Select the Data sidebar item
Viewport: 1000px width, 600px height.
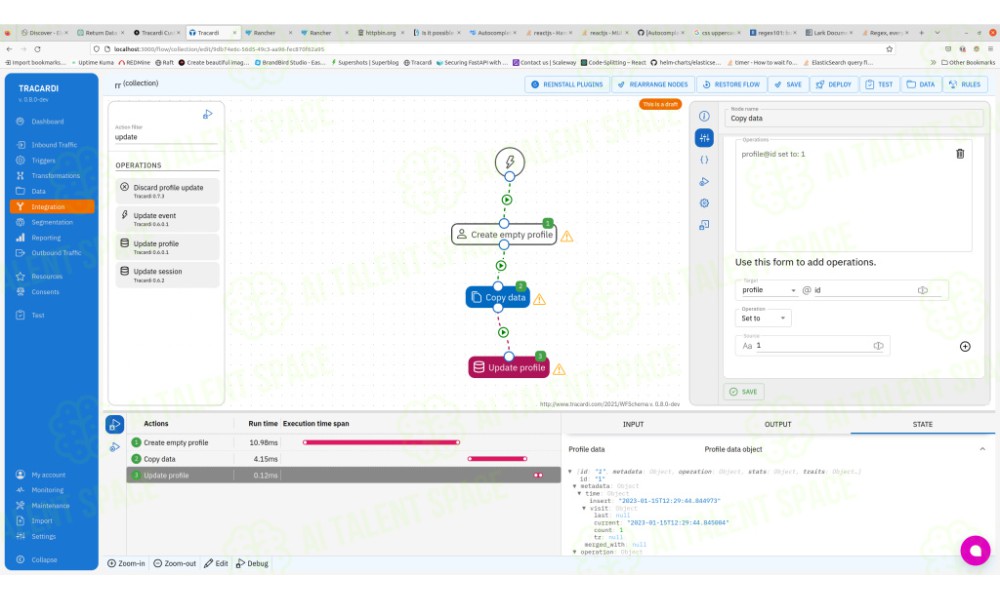38,191
